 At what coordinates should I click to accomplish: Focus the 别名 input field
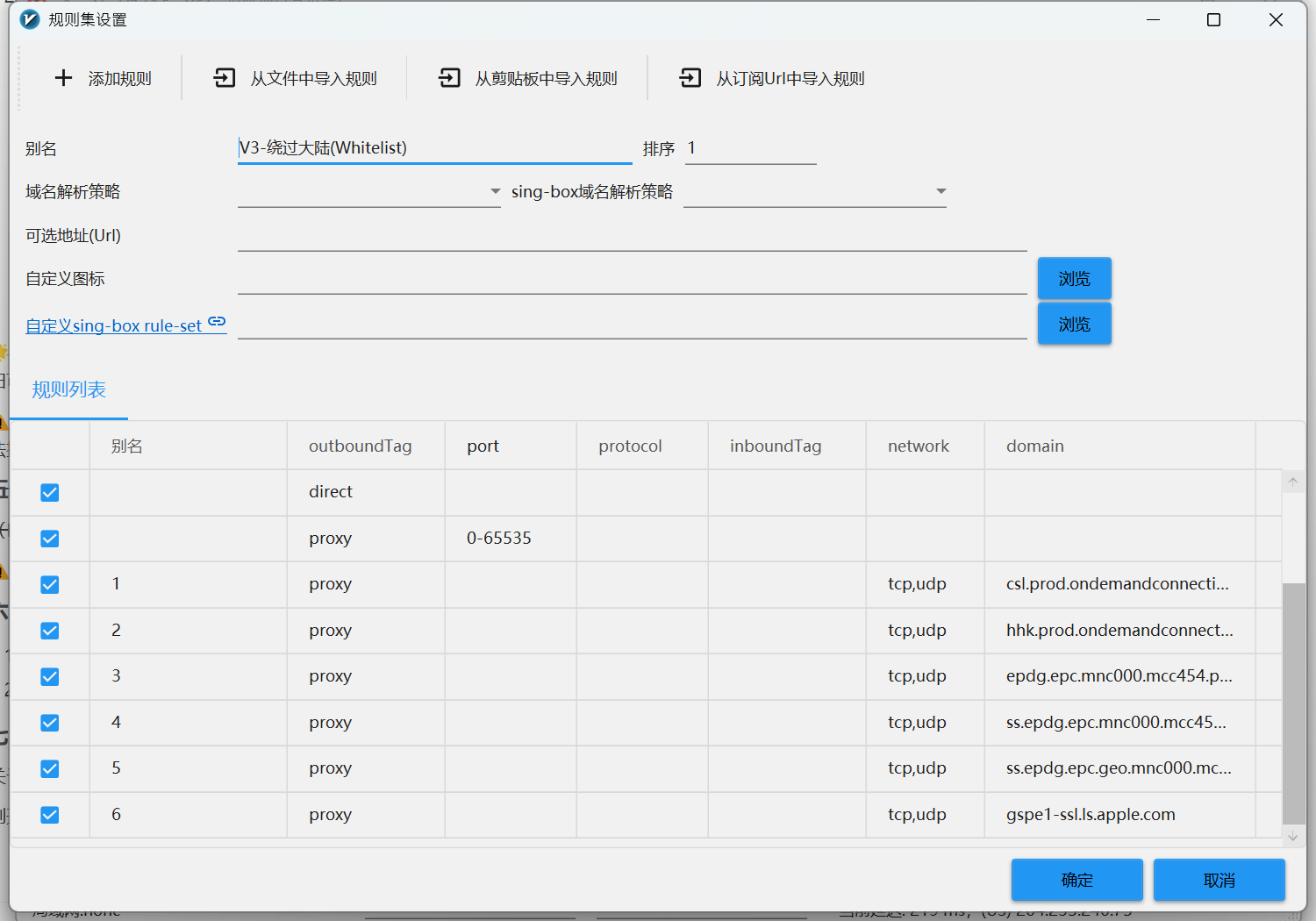[435, 148]
